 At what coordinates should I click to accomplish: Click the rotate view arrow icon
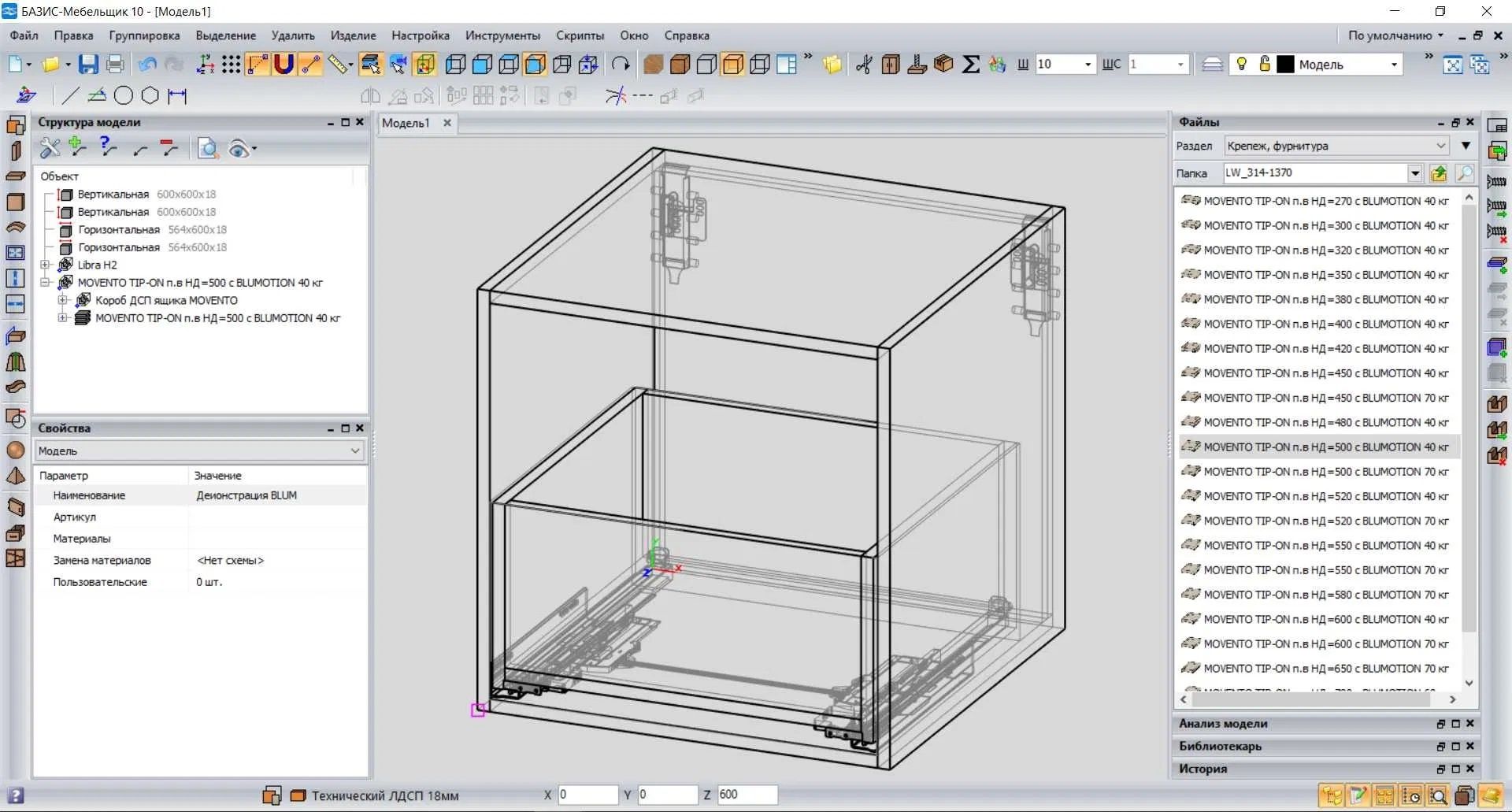(x=621, y=65)
